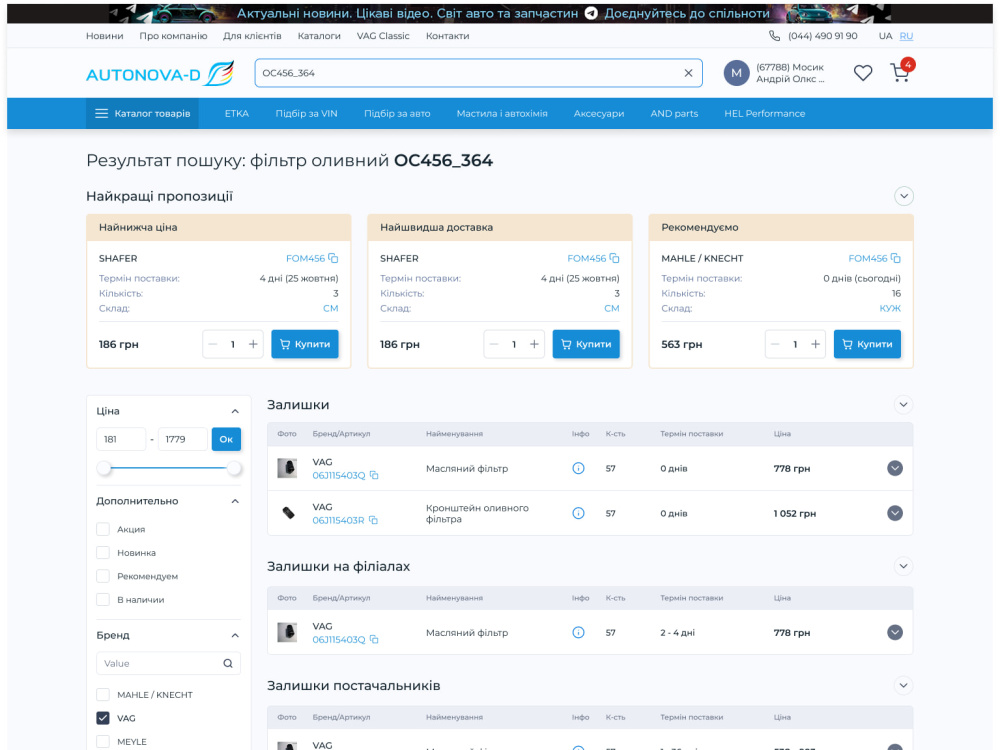Collapse the Залишки section
The height and width of the screenshot is (750, 1000).
[903, 405]
